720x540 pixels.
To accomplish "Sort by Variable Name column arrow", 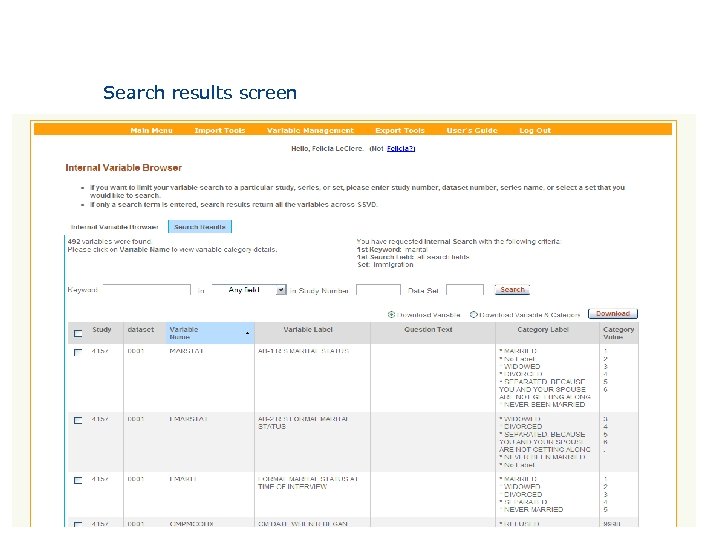I will pos(248,333).
